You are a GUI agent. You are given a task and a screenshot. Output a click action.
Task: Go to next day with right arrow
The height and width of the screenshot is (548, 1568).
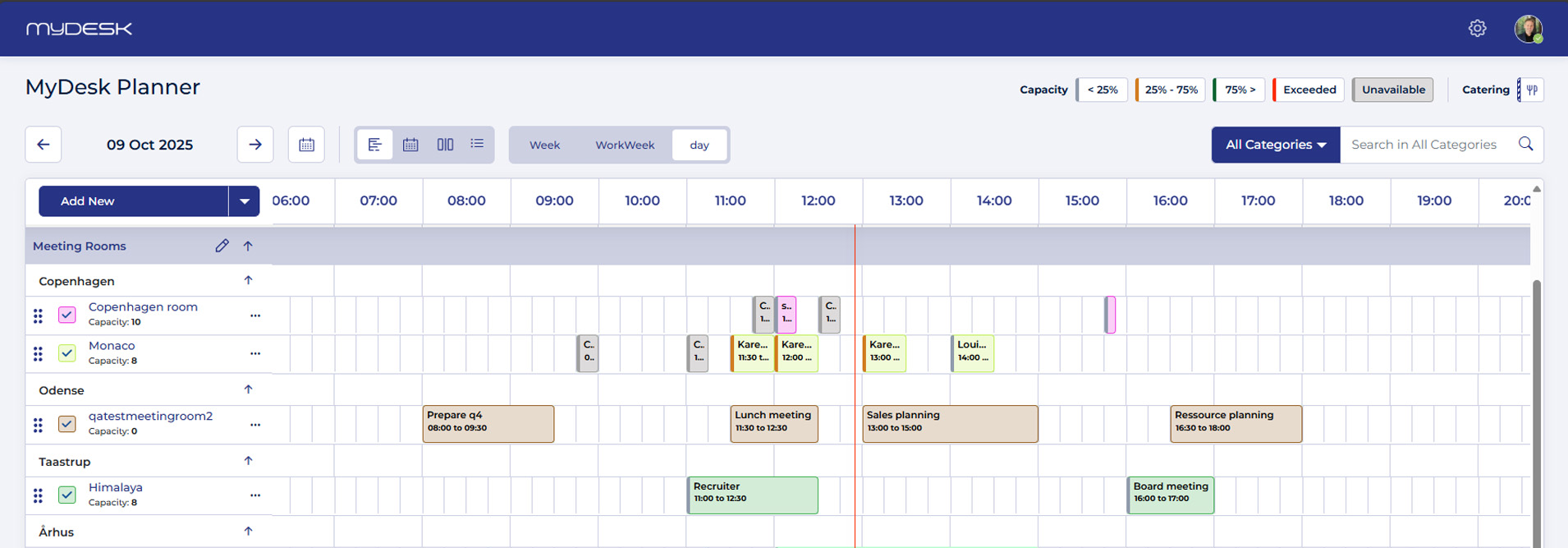pyautogui.click(x=255, y=145)
